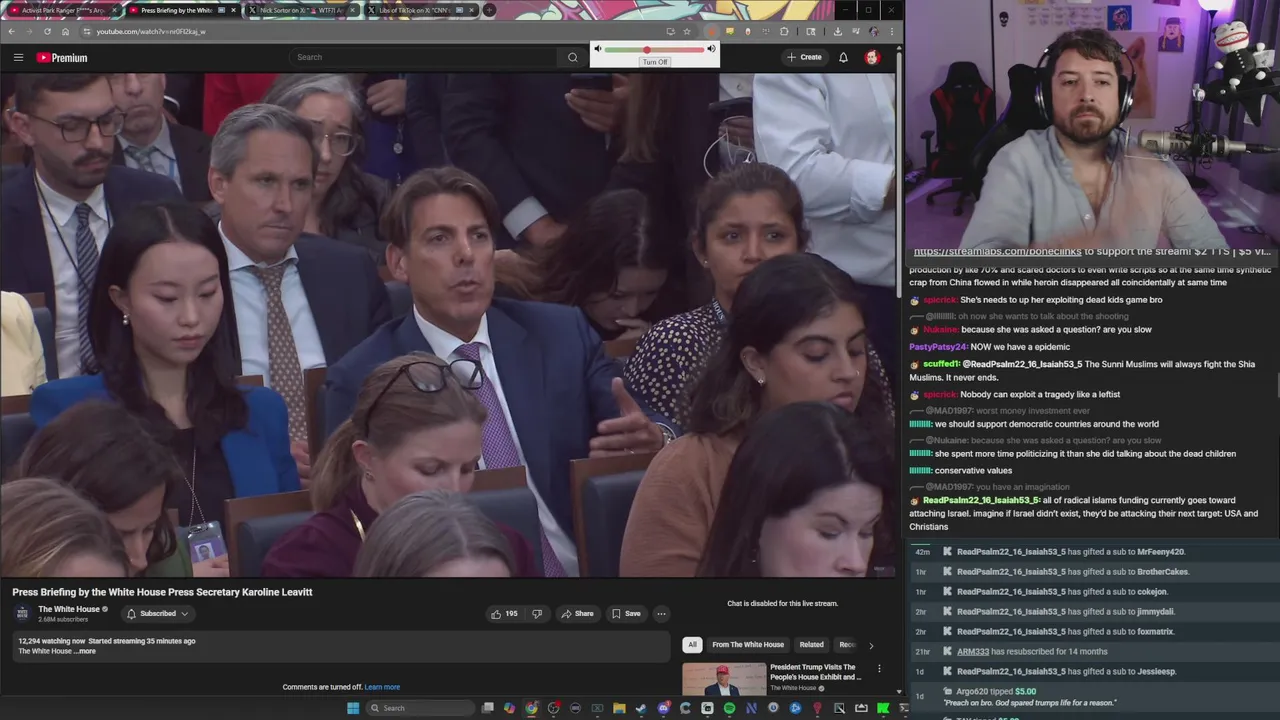The height and width of the screenshot is (720, 1280).
Task: Adjust the volume slider in popup
Action: (655, 49)
